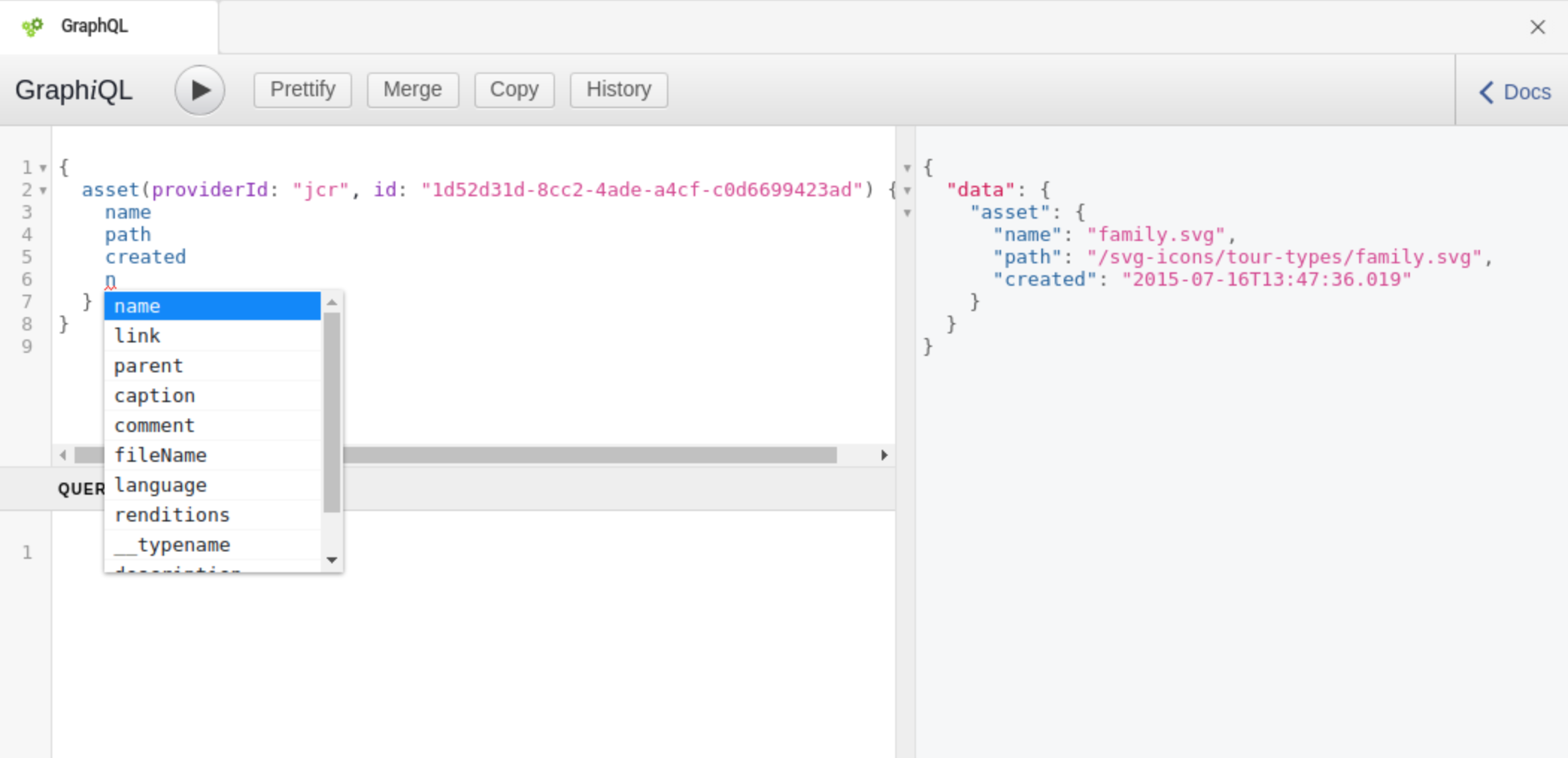
Task: Choose 'comment' from autocomplete list
Action: (x=212, y=425)
